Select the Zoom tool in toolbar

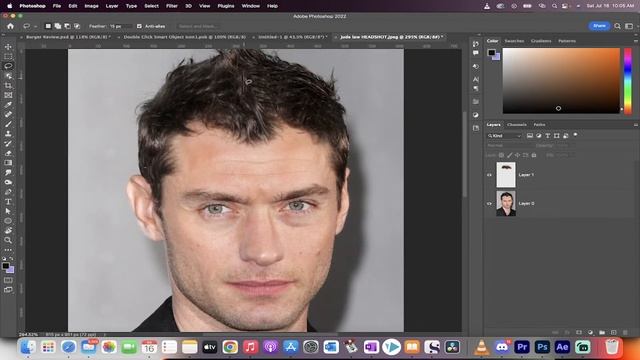pos(8,240)
